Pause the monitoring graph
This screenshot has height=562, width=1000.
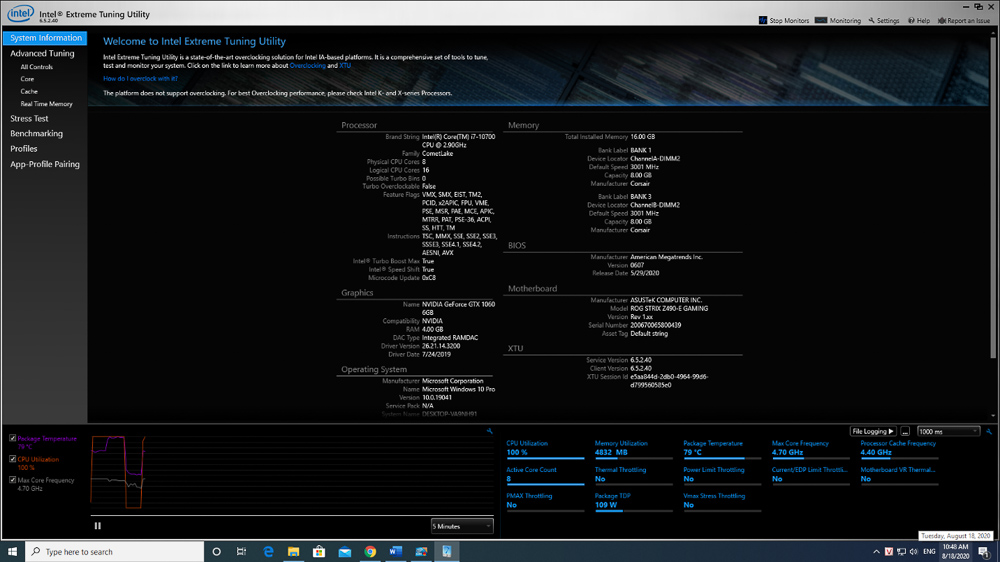[98, 526]
